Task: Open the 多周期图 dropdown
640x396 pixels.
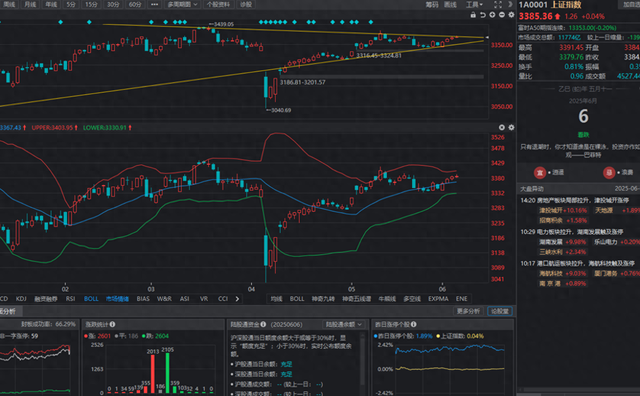Action: coord(182,4)
